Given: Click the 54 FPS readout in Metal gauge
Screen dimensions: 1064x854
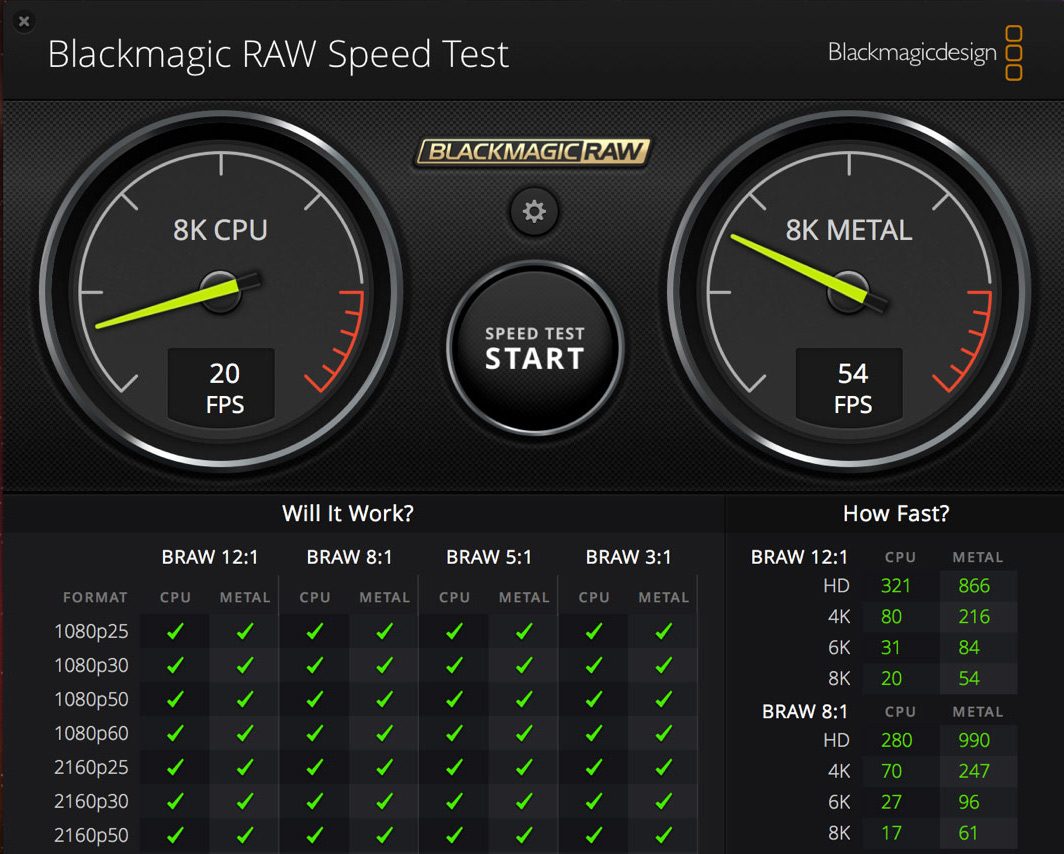Looking at the screenshot, I should (x=850, y=387).
